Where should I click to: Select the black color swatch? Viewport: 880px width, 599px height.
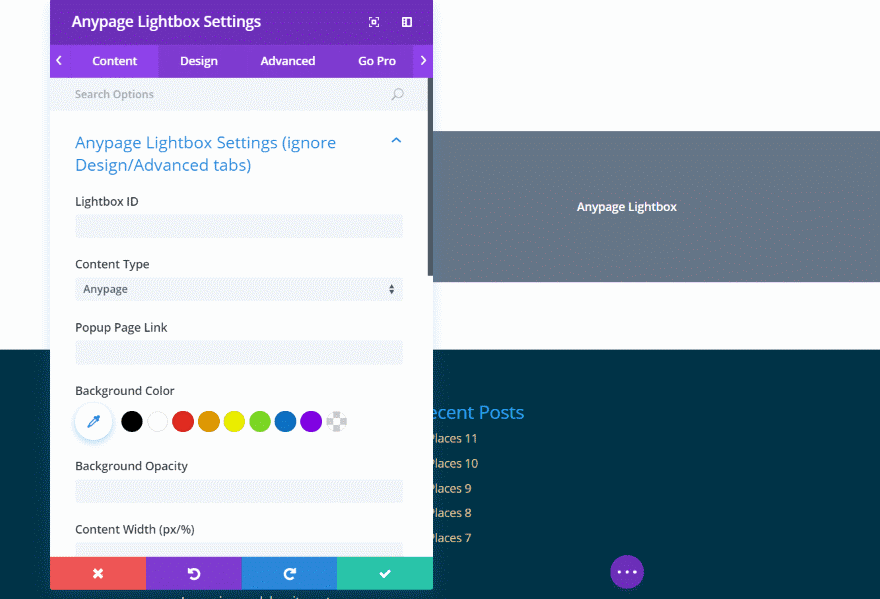132,421
